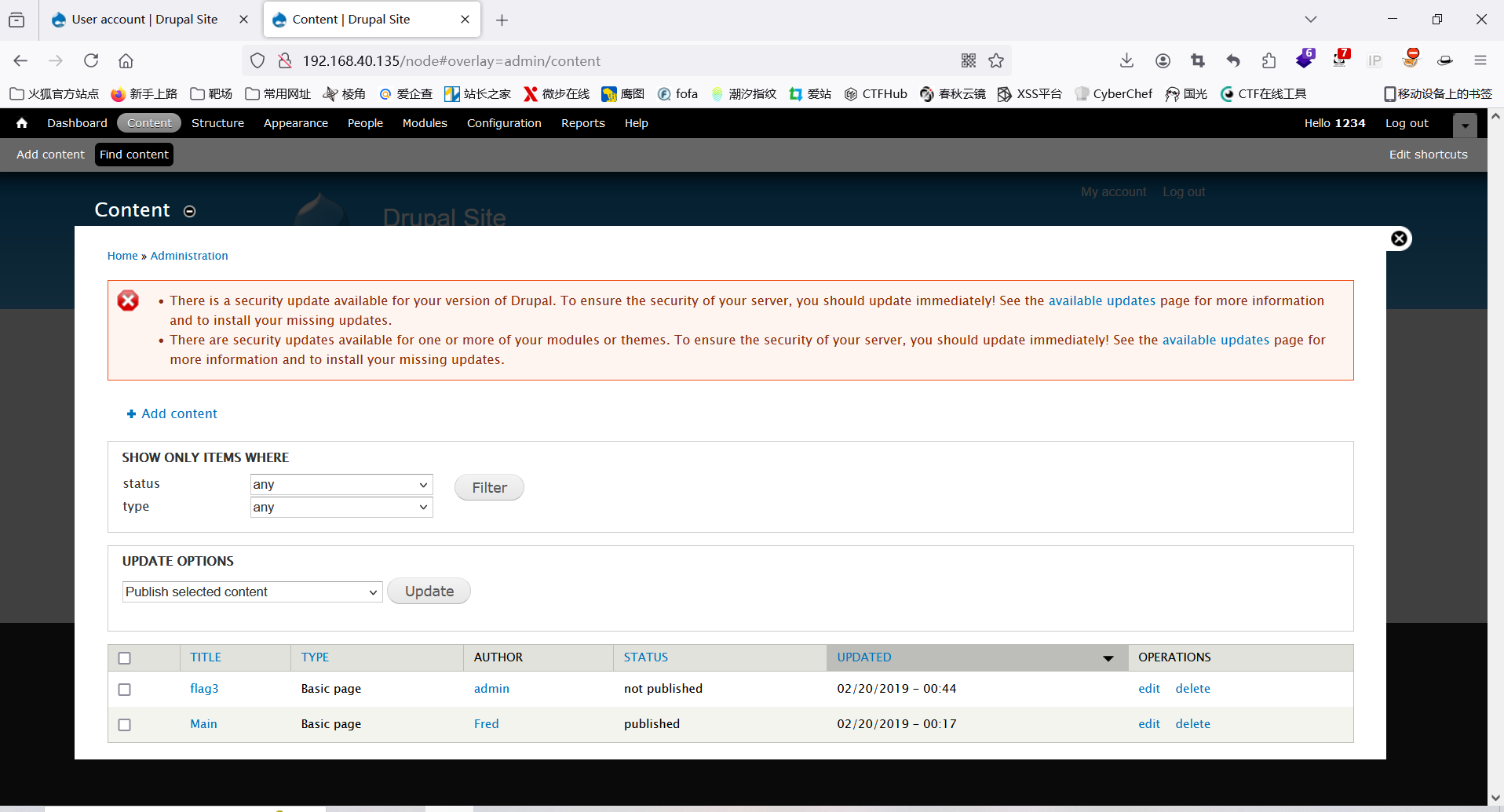Click the Drupal admin home icon
This screenshot has width=1504, height=812.
pos(22,123)
